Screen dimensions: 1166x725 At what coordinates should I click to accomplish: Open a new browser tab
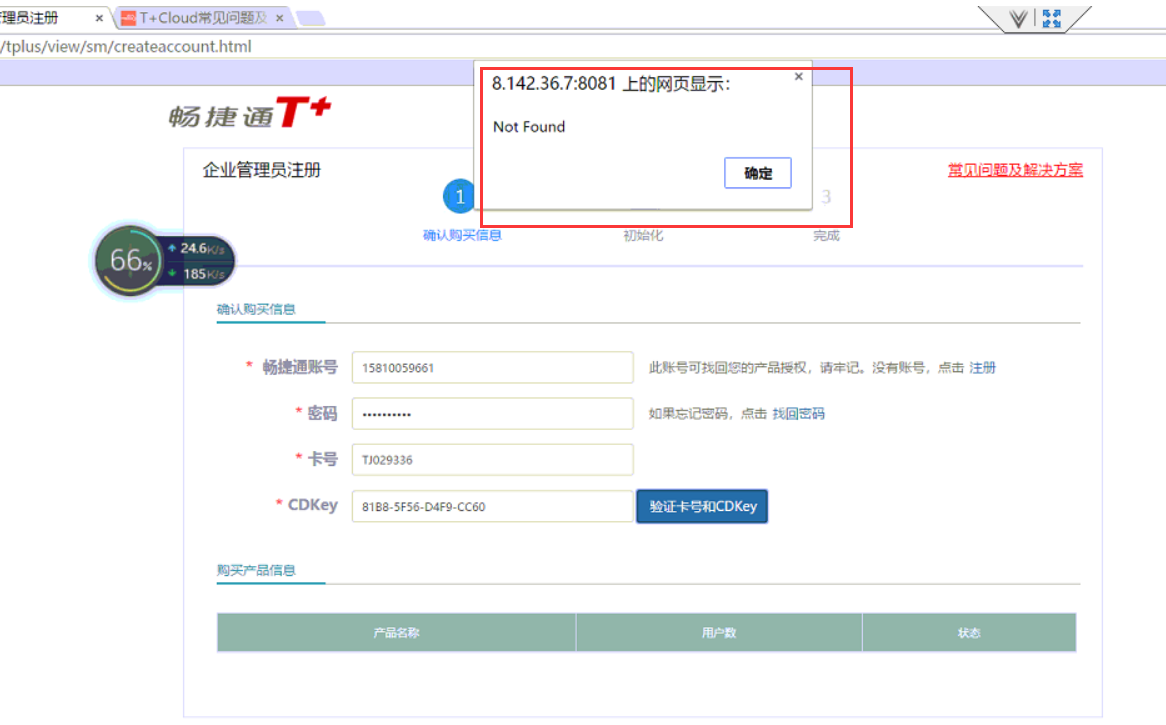click(311, 18)
